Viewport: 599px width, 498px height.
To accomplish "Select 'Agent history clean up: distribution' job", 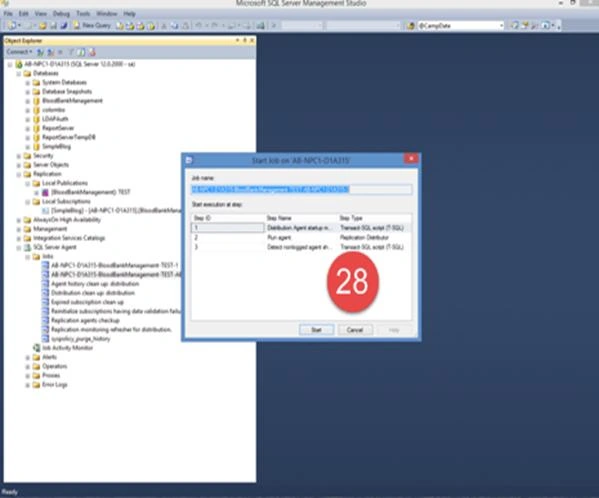I will pyautogui.click(x=95, y=284).
